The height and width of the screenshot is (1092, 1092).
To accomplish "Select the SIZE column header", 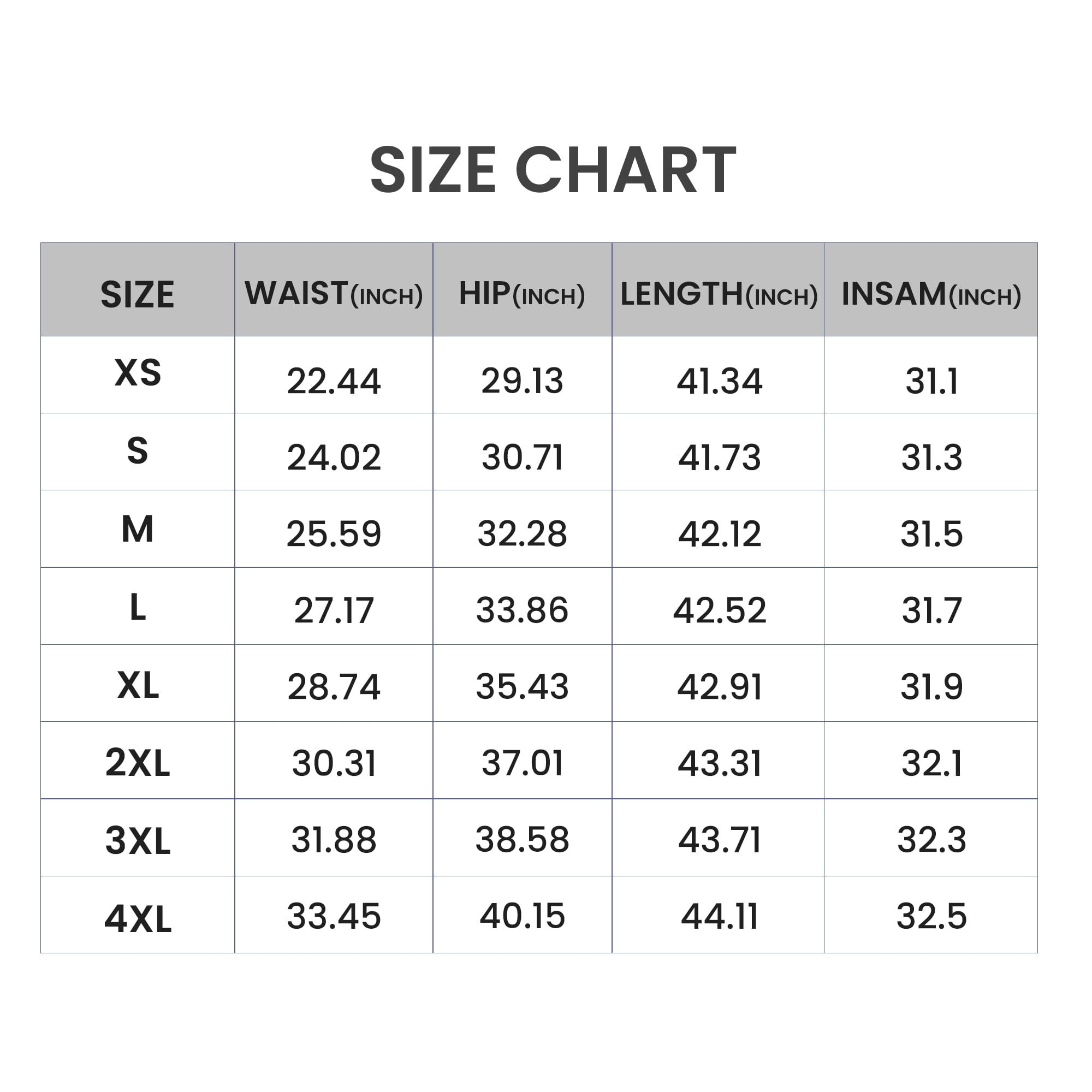I will coord(138,294).
